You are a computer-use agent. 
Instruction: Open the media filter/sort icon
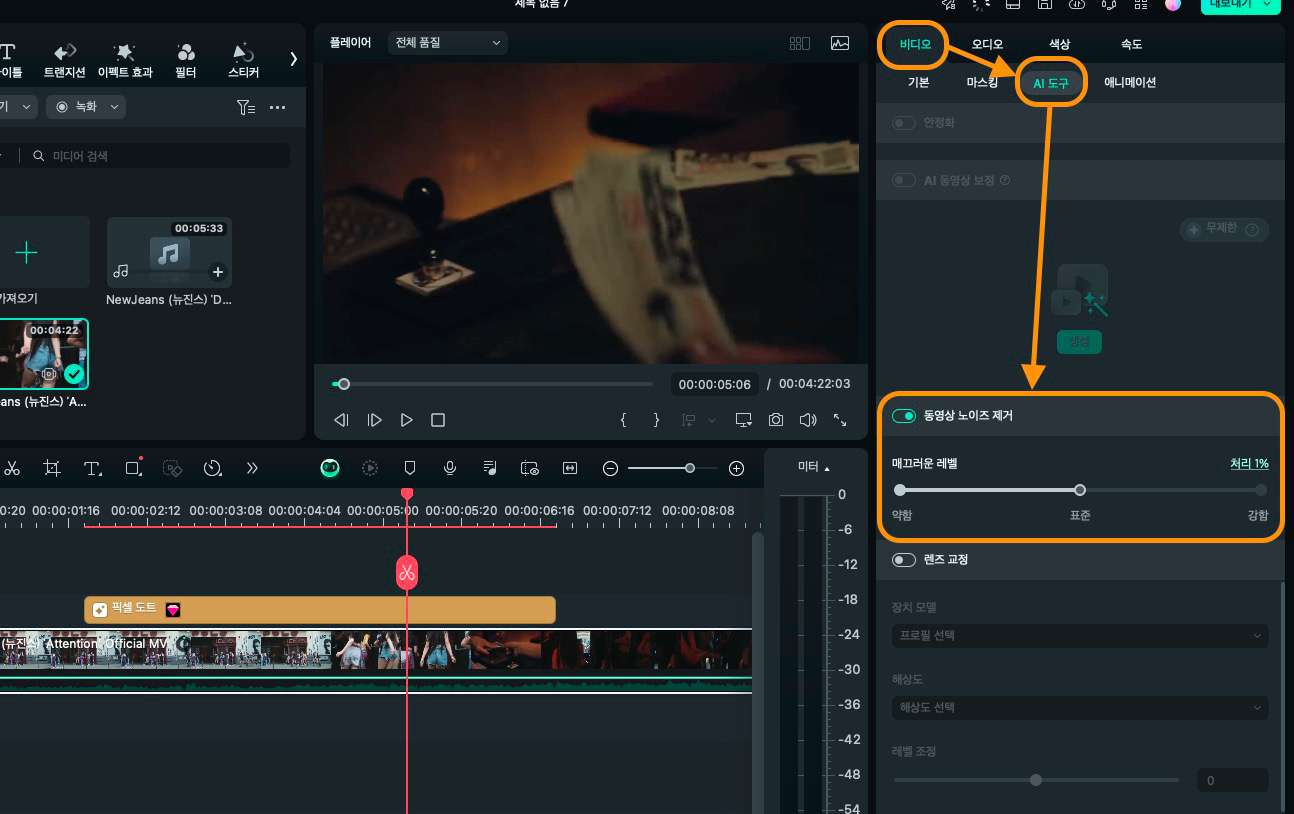(x=246, y=107)
